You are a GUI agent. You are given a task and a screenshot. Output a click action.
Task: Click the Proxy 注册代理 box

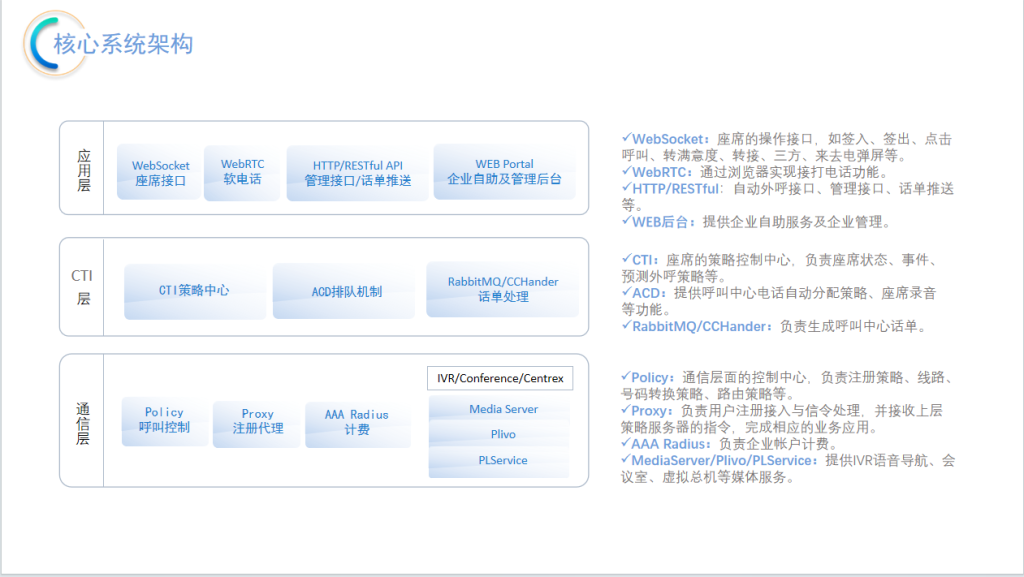point(257,422)
